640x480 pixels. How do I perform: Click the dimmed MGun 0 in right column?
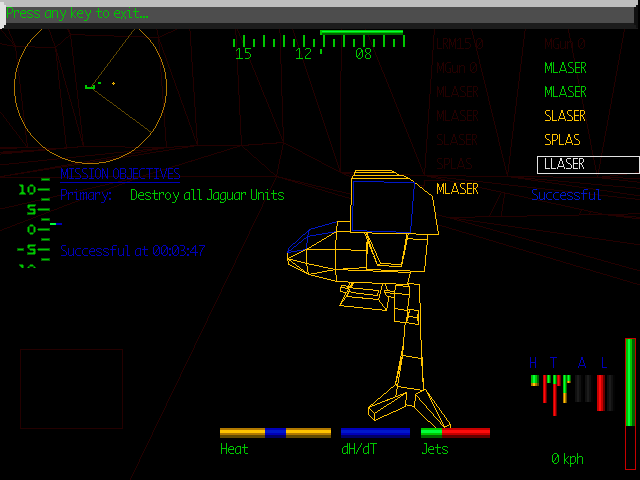(564, 44)
